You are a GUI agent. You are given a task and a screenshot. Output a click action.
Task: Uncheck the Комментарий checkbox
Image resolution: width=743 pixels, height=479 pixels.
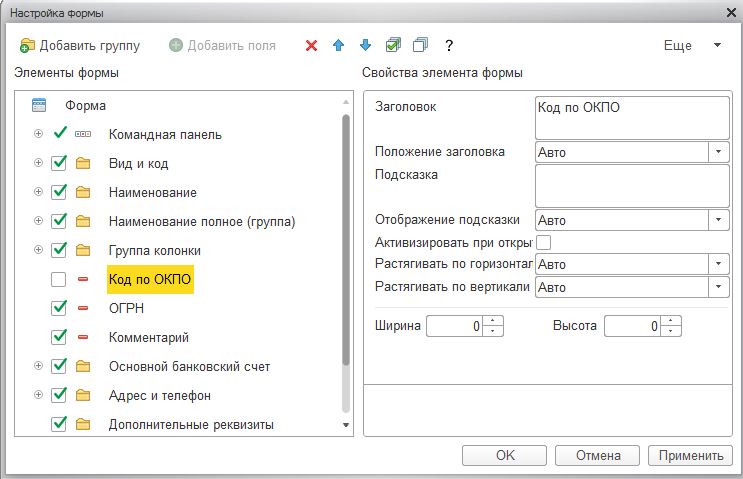(59, 337)
